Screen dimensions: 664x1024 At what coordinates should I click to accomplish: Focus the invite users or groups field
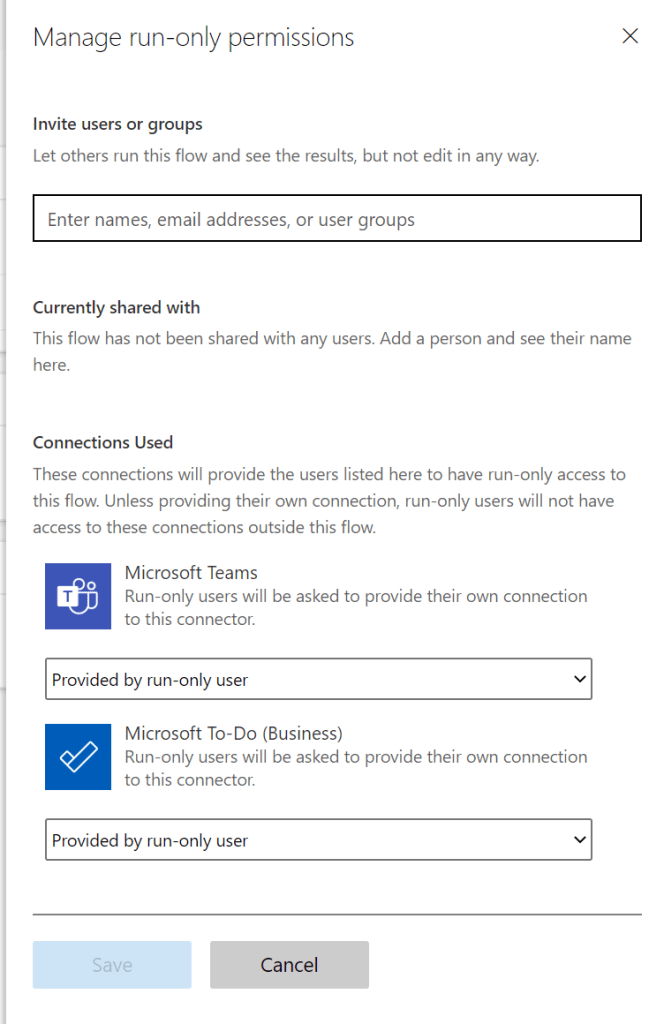(x=336, y=219)
